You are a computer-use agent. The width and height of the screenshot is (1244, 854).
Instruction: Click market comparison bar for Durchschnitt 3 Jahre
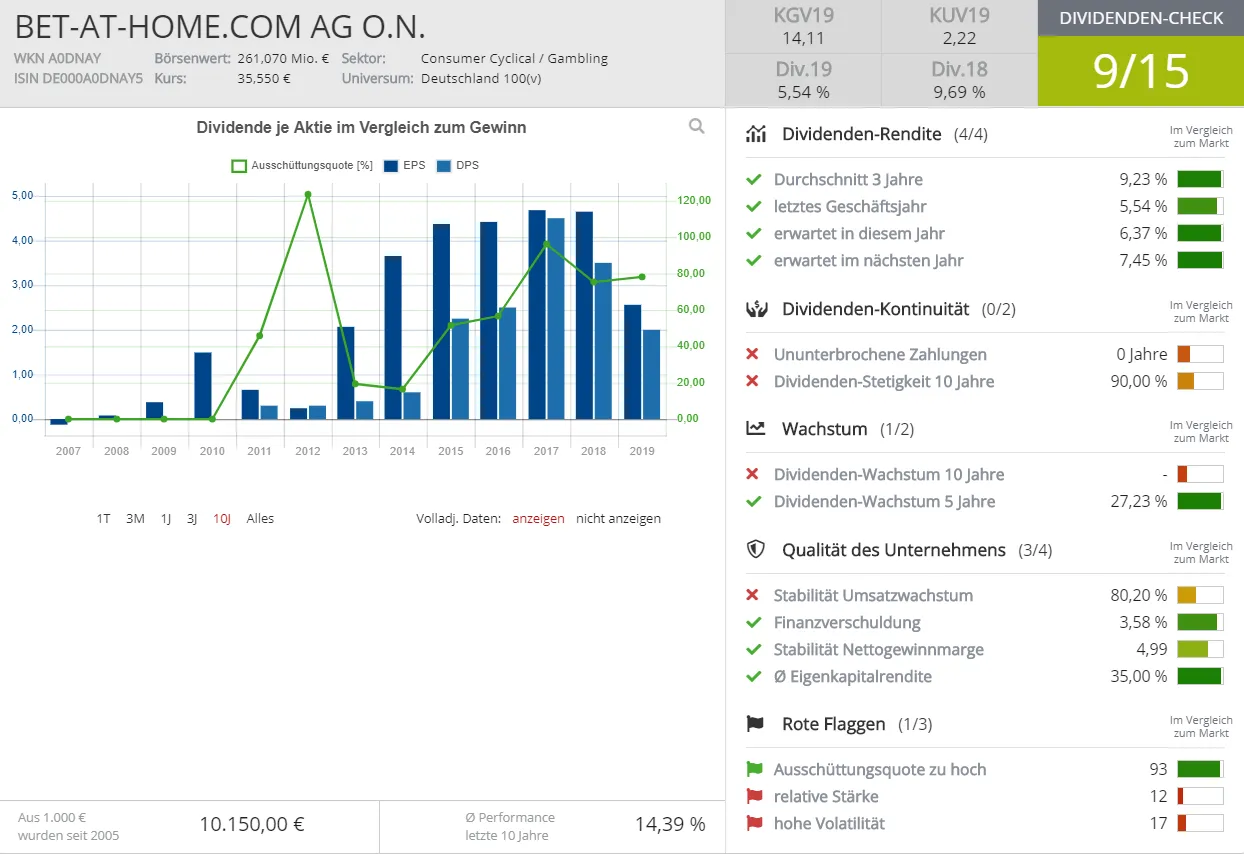1200,179
